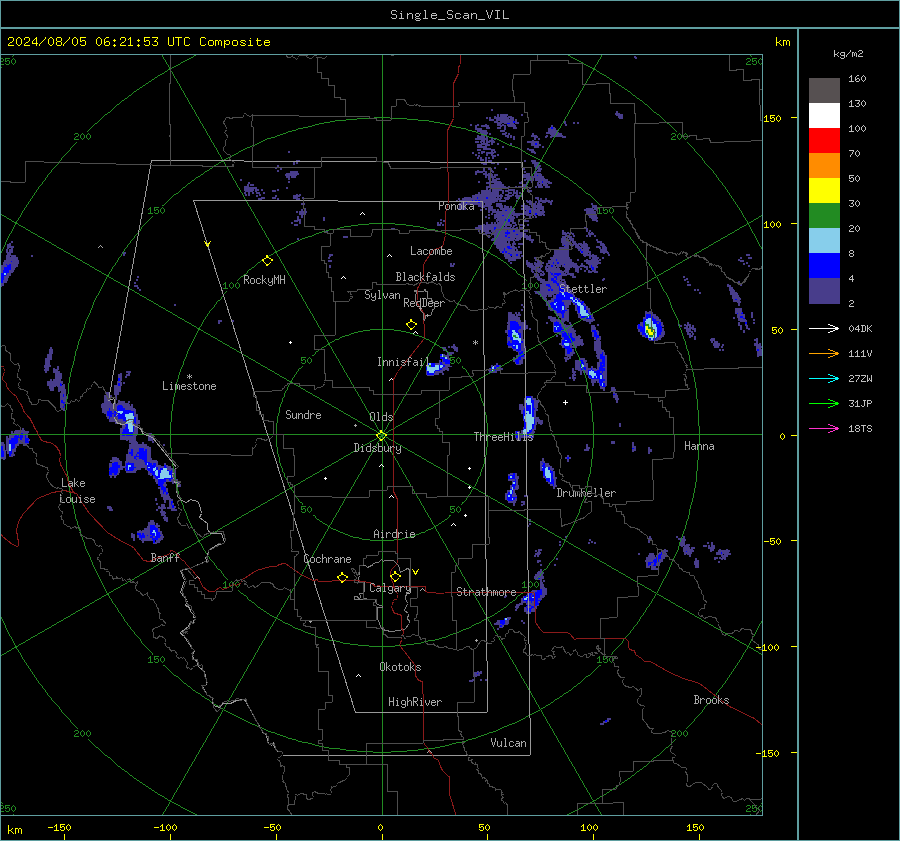The image size is (900, 841).
Task: Click the cyan 27ZW arrow icon
Action: click(x=824, y=378)
